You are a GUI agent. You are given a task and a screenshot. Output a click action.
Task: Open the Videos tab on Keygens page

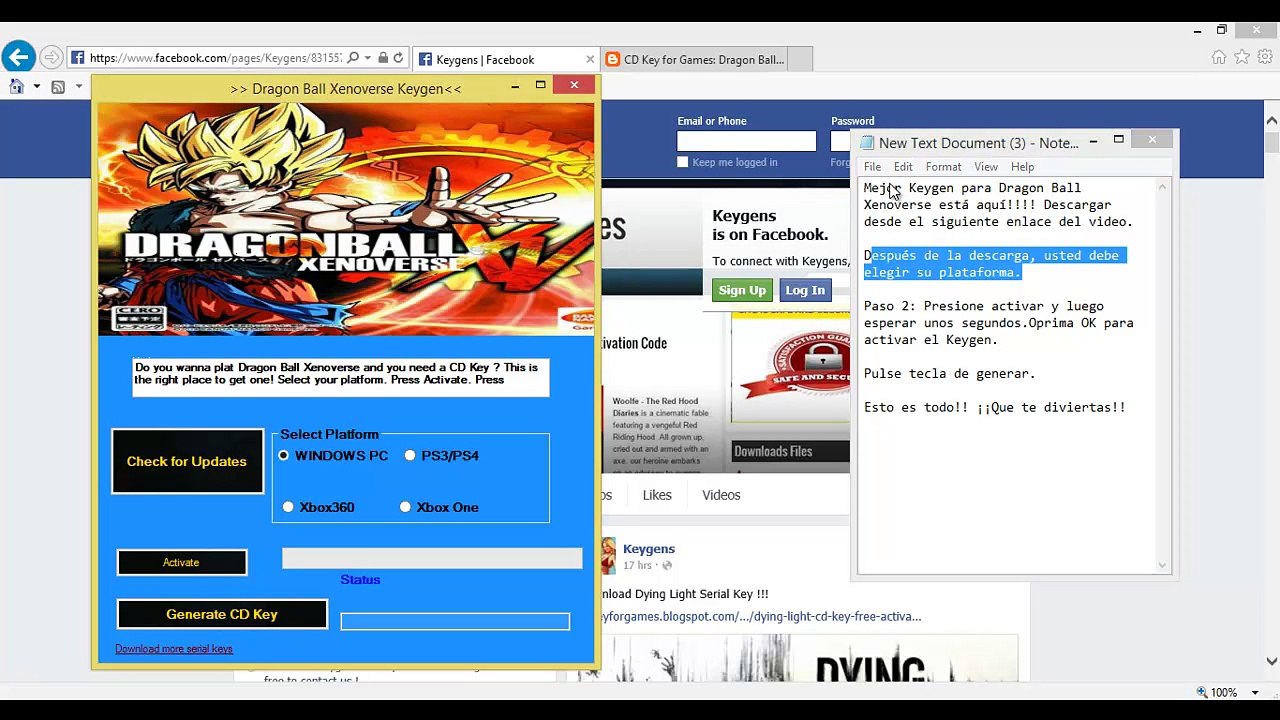pyautogui.click(x=721, y=495)
